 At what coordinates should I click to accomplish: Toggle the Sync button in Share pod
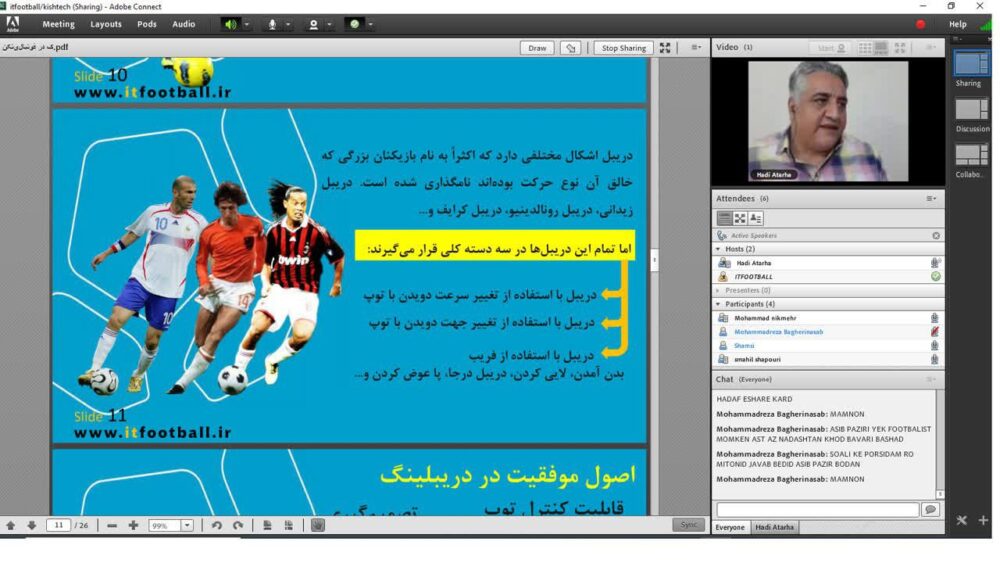(688, 525)
